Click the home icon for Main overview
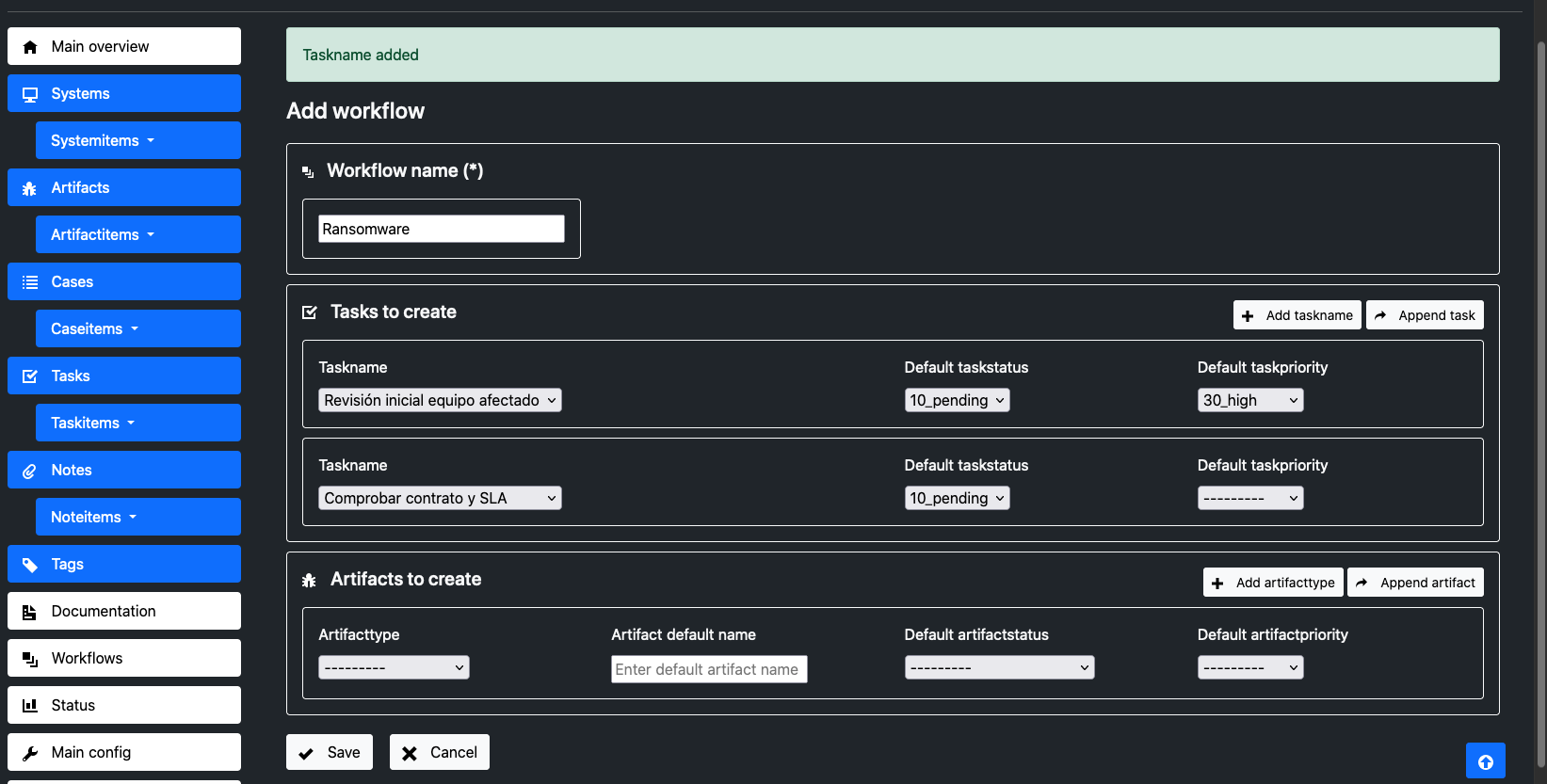The image size is (1547, 784). (30, 47)
